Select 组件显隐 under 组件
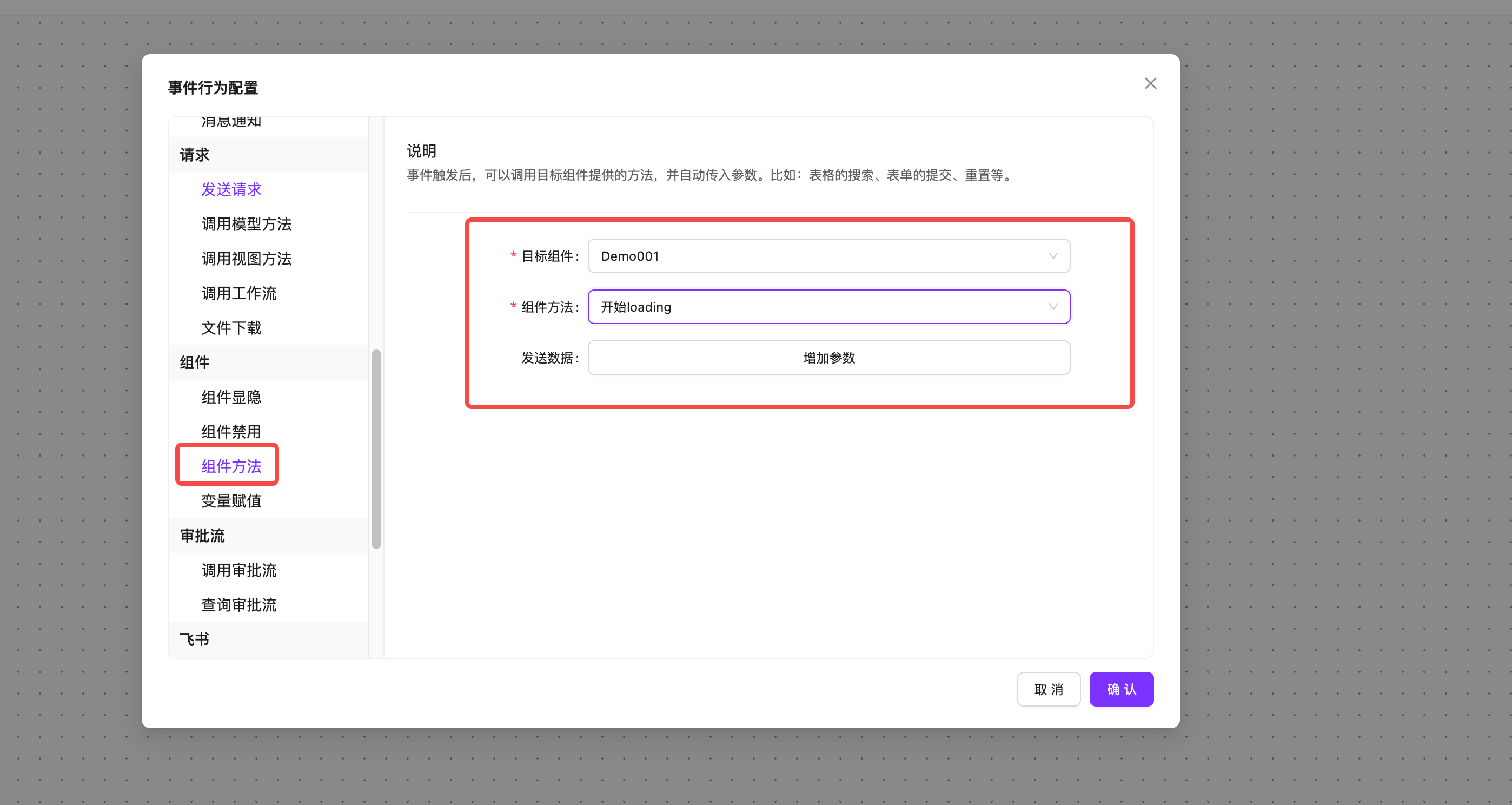The width and height of the screenshot is (1512, 805). tap(231, 397)
